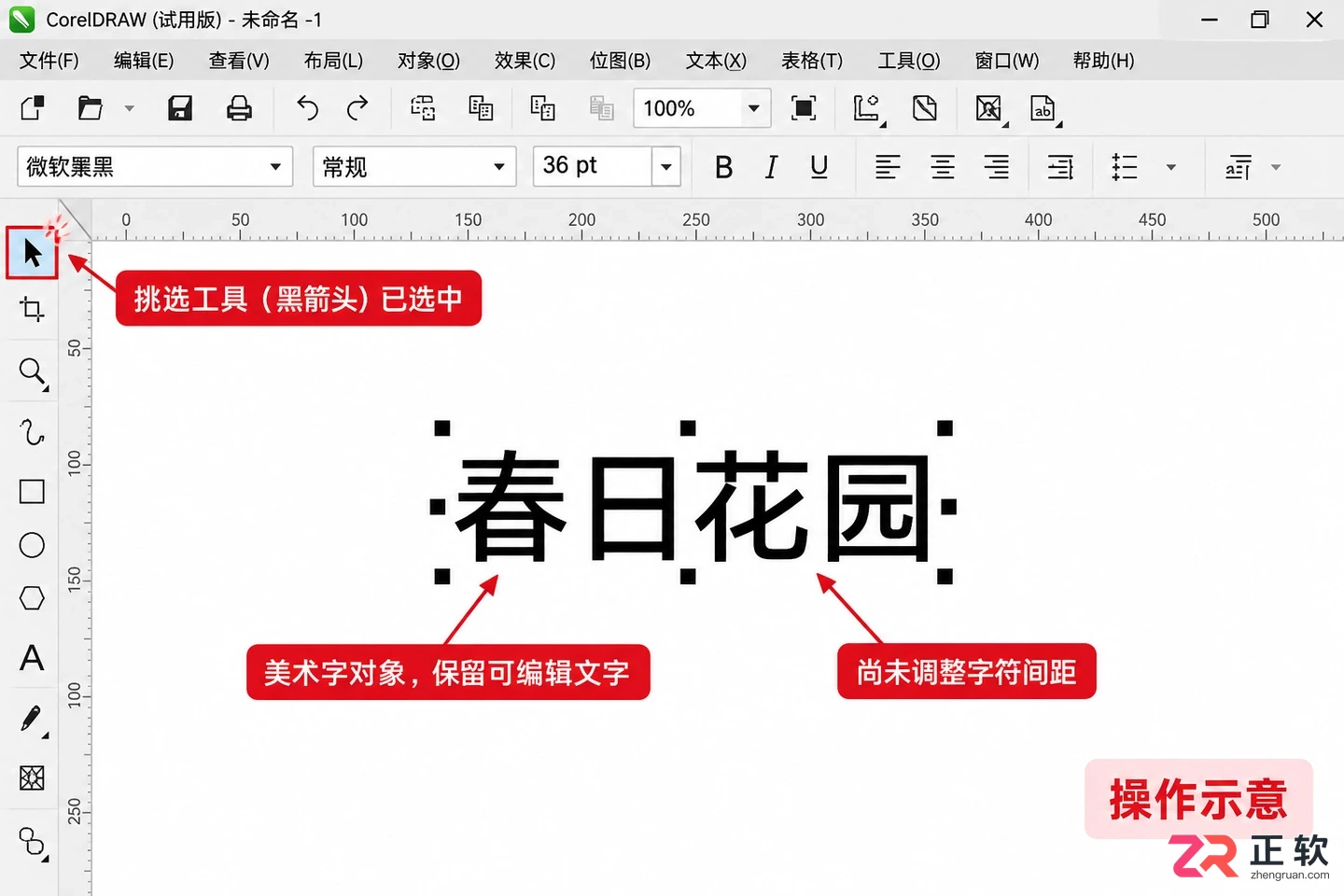Image resolution: width=1344 pixels, height=896 pixels.
Task: Open the 文件(F) menu
Action: 49,61
